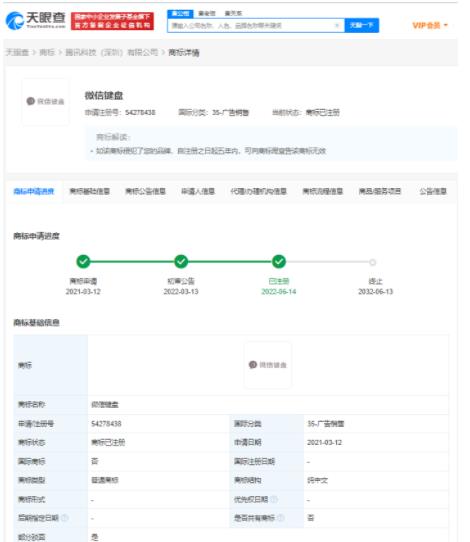This screenshot has width=470, height=542.
Task: Click the second green checkmark dated 2022-03-13
Action: click(181, 262)
